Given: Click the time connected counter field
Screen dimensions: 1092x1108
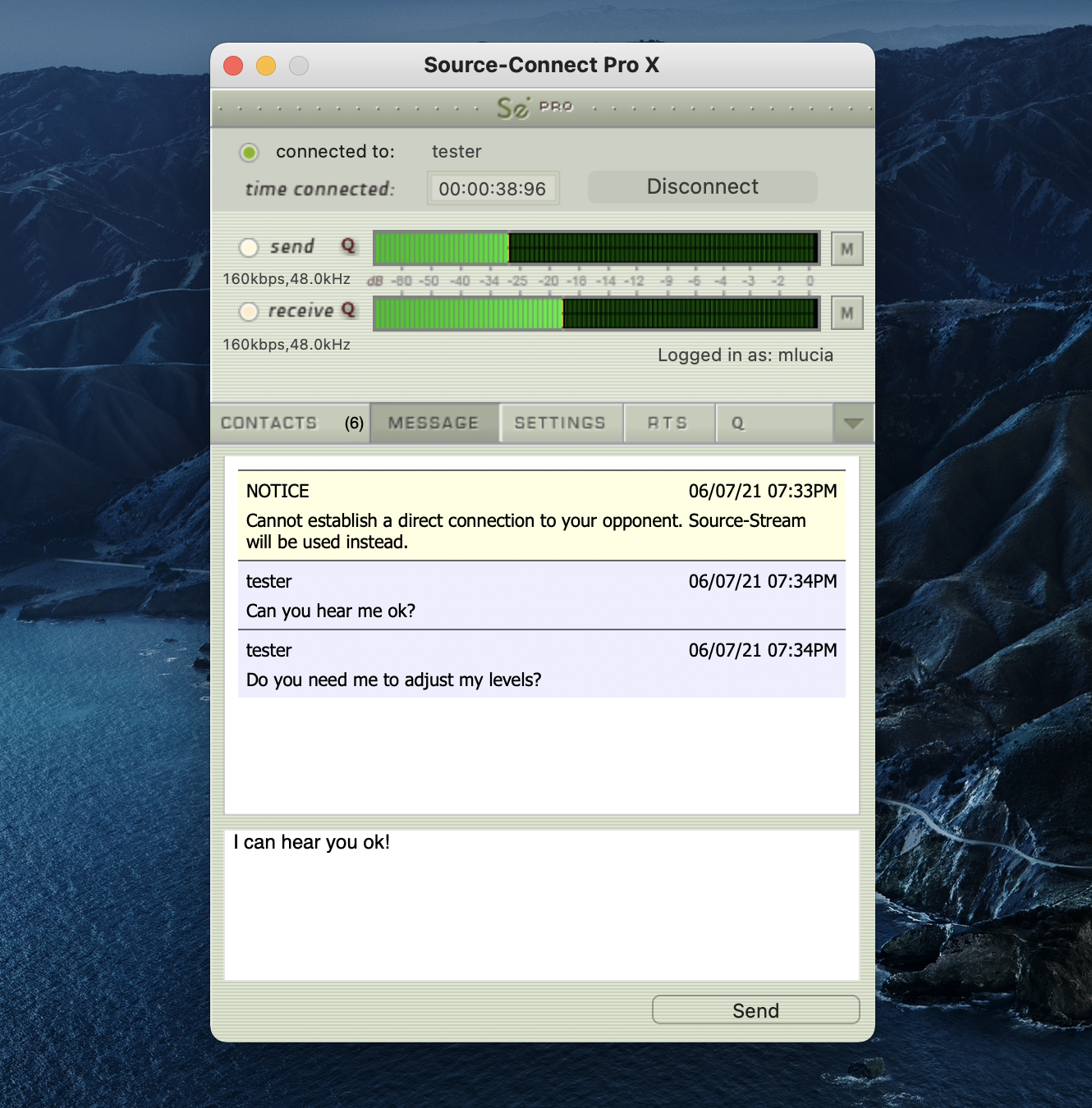Looking at the screenshot, I should [x=493, y=189].
